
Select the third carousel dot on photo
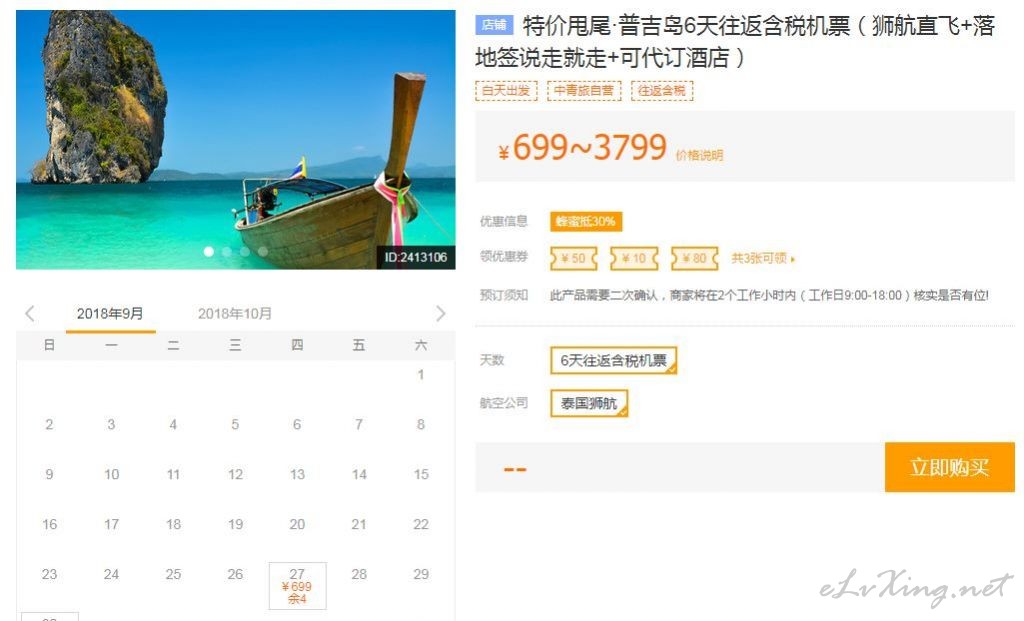click(244, 251)
